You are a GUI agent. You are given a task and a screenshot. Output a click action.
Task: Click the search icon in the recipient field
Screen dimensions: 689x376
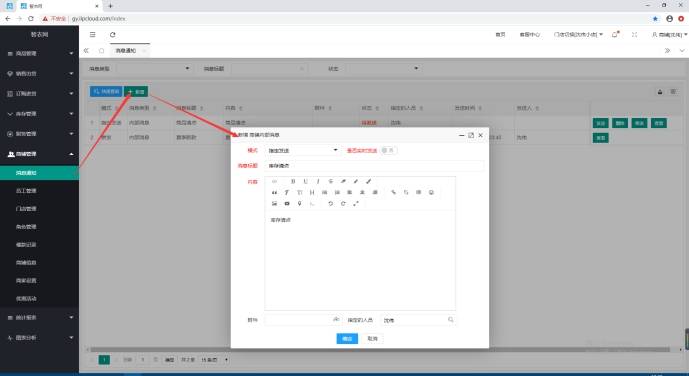click(450, 320)
